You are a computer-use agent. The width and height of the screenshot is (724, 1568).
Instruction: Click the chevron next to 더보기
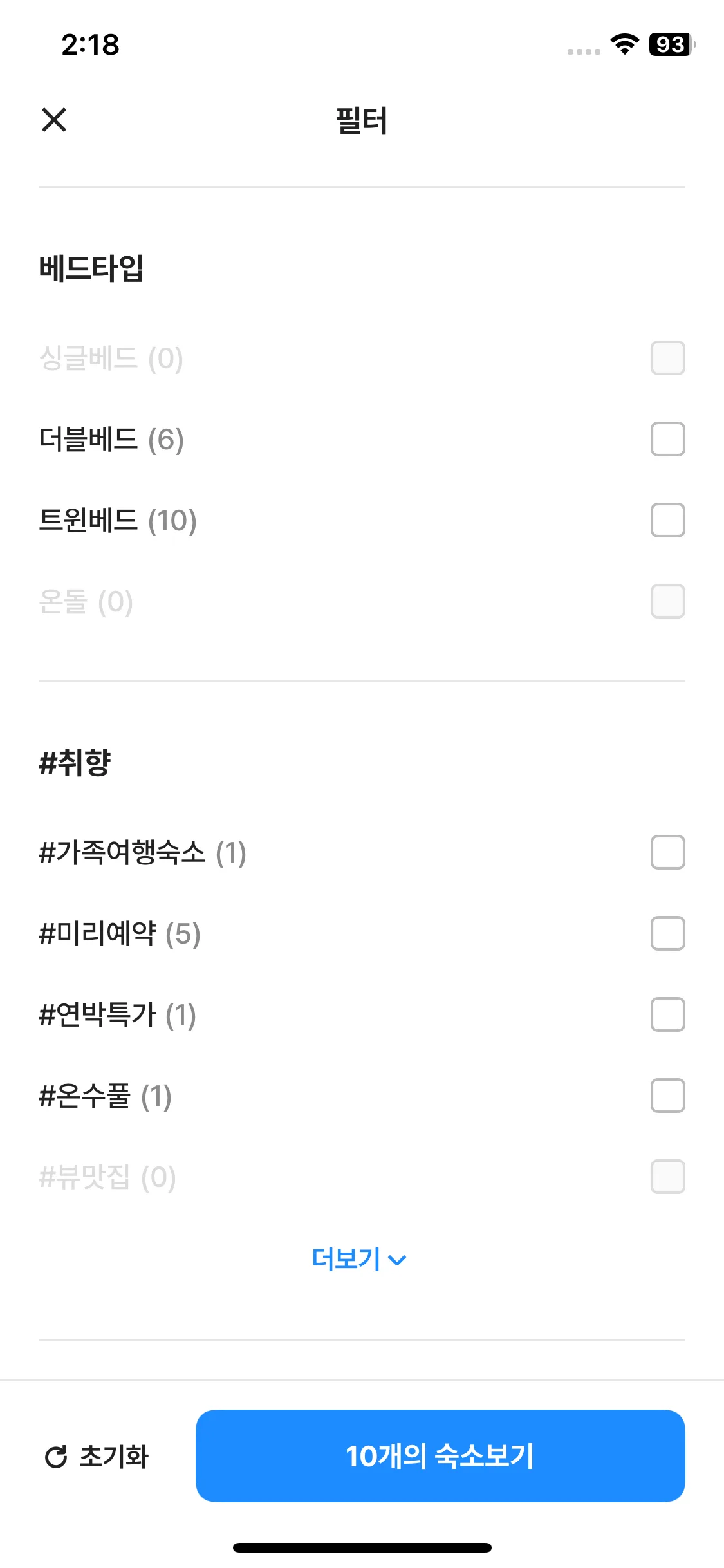[398, 1260]
